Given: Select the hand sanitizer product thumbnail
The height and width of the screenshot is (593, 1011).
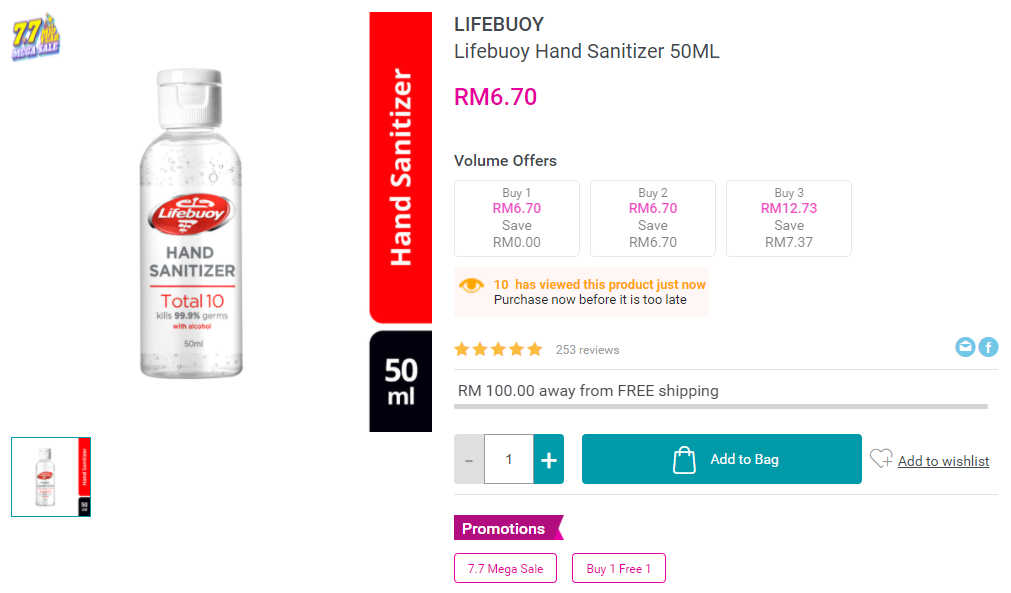Looking at the screenshot, I should click(x=51, y=477).
